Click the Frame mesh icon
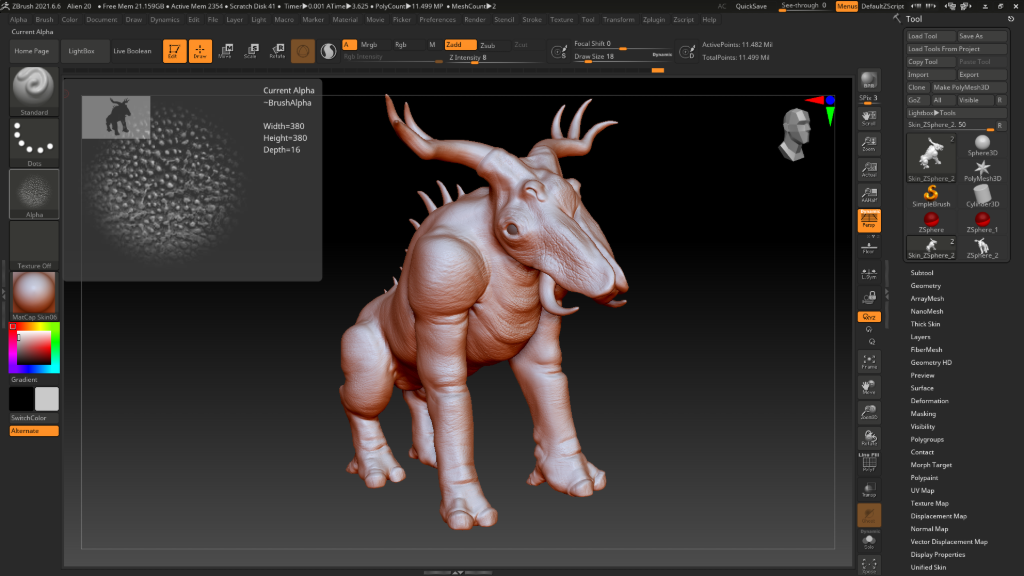This screenshot has width=1024, height=576. (869, 361)
